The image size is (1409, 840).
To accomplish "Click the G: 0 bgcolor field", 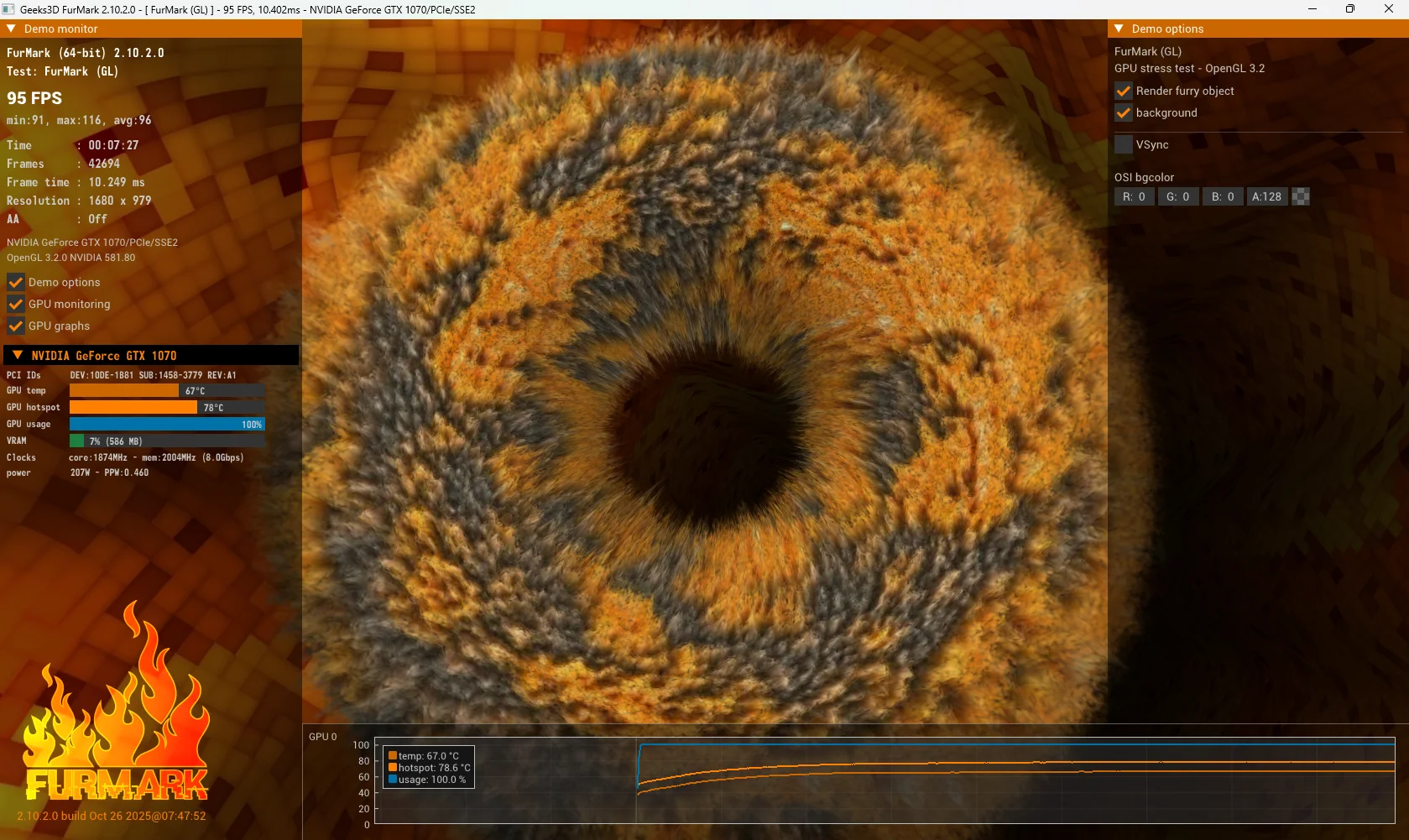I will click(x=1178, y=196).
